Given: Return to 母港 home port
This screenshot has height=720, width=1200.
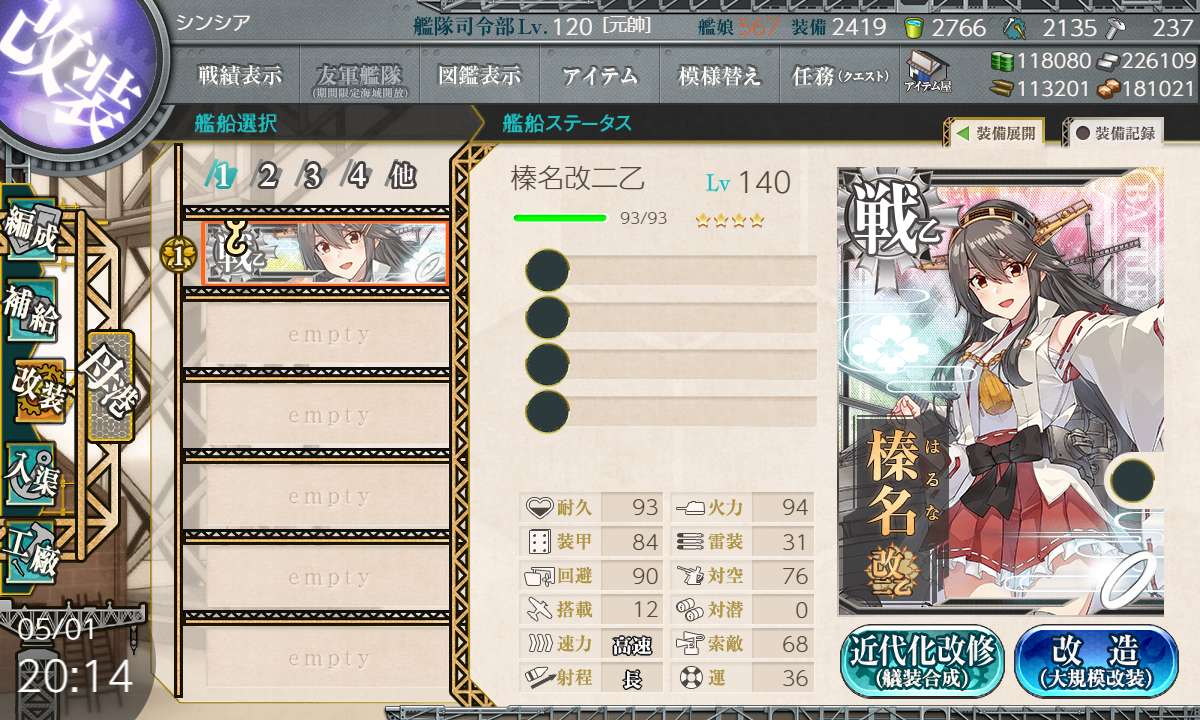Looking at the screenshot, I should (109, 386).
